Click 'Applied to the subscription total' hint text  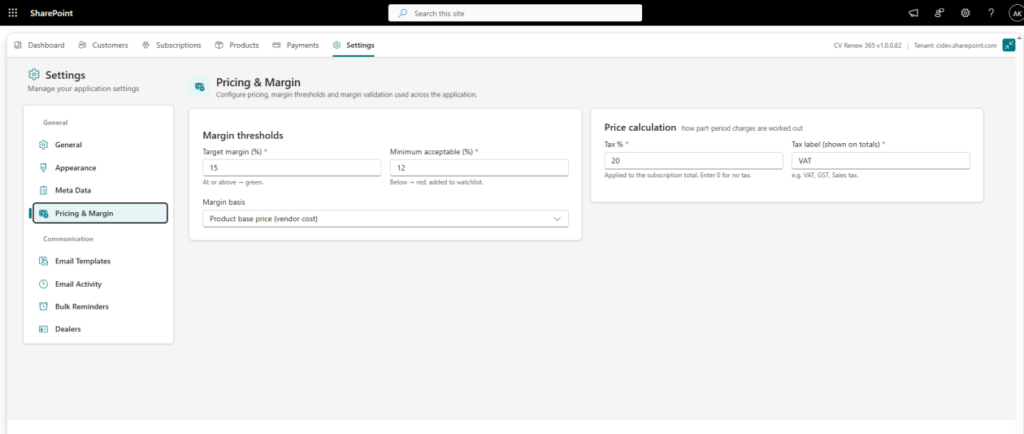[677, 176]
